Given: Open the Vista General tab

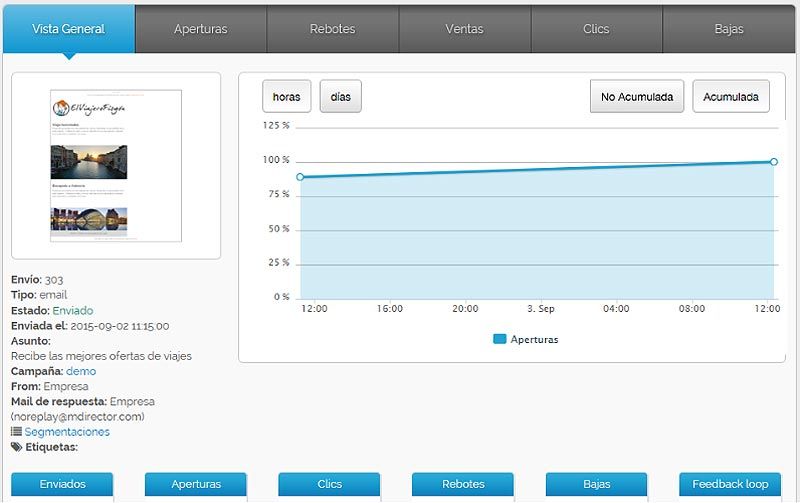Looking at the screenshot, I should pyautogui.click(x=69, y=29).
